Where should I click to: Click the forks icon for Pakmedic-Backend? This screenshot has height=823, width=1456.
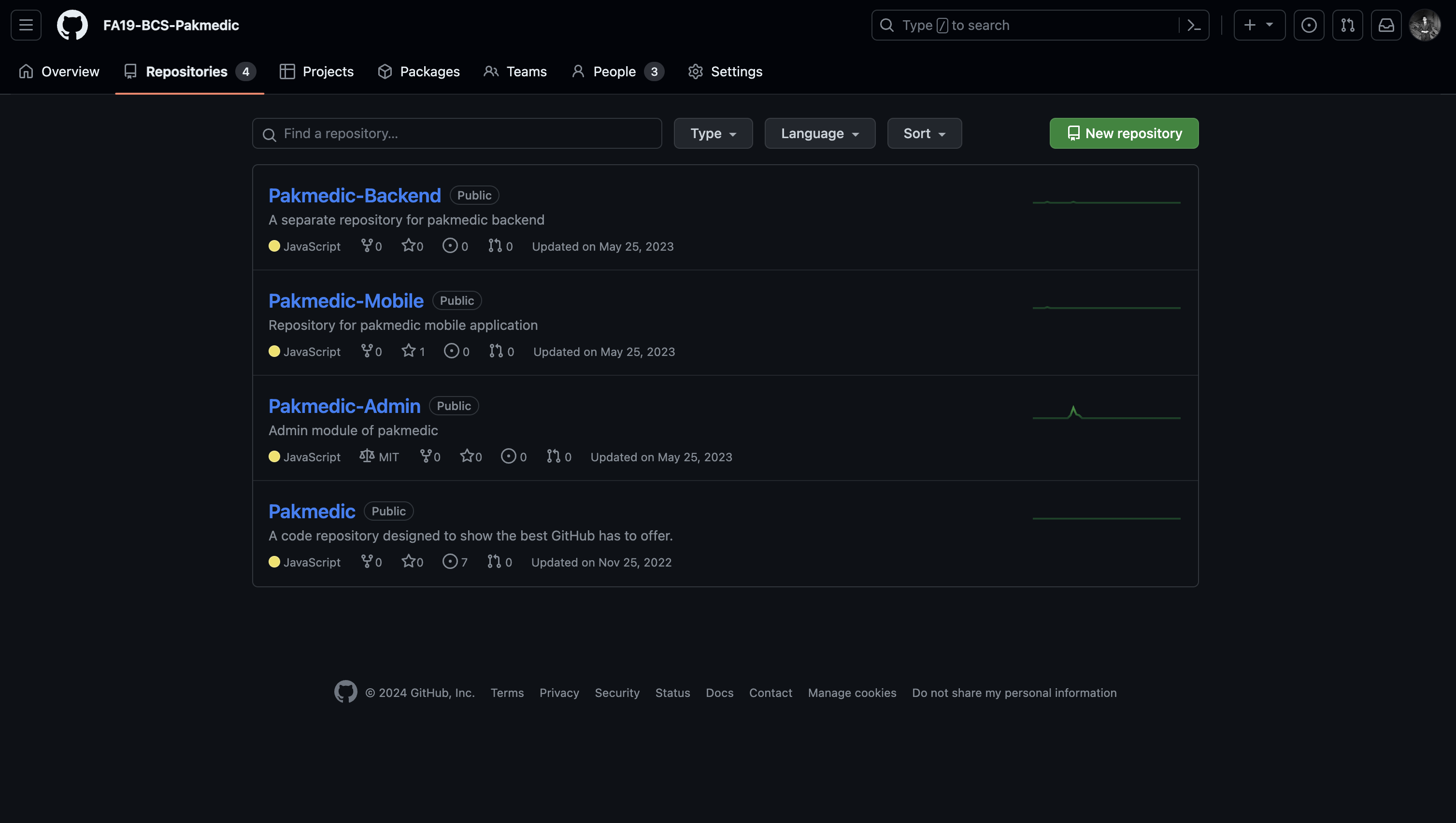point(367,245)
